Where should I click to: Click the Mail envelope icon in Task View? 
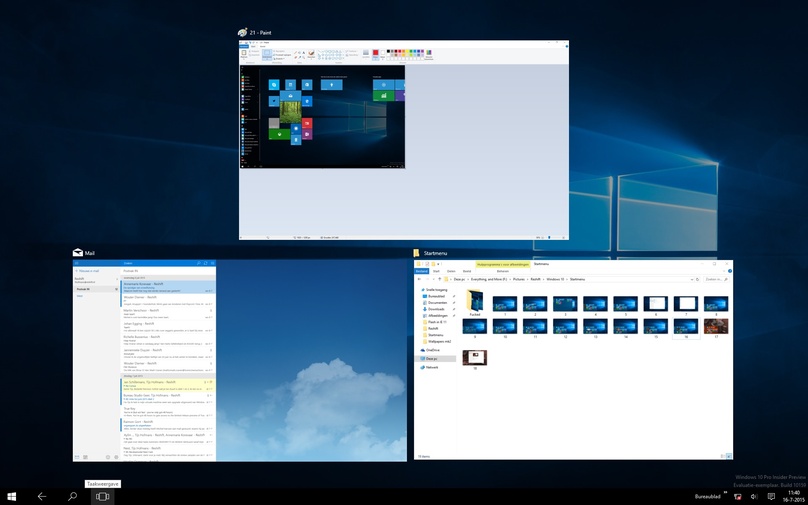coord(78,252)
